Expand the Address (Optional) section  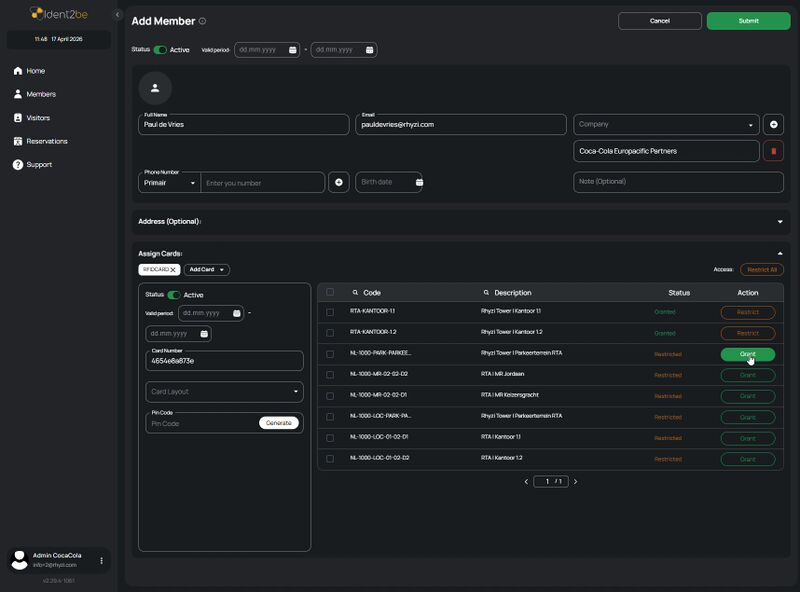[779, 221]
